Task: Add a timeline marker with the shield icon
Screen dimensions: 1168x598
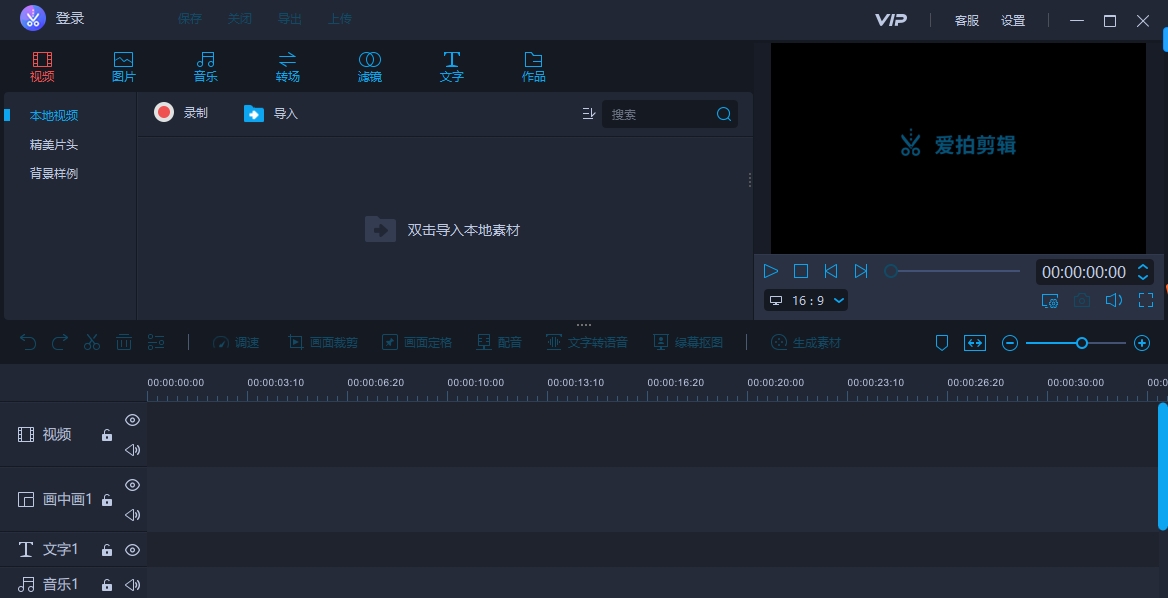Action: (942, 343)
